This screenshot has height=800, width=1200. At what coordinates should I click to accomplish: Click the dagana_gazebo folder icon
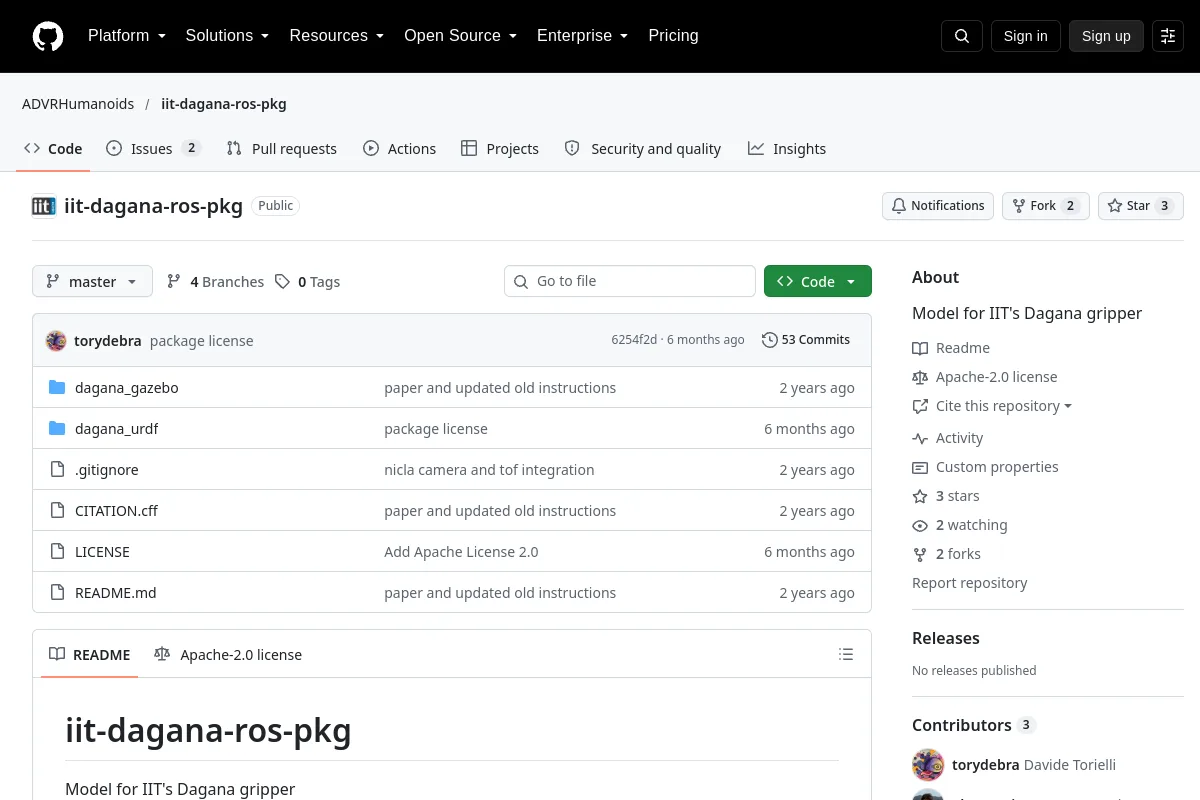point(57,387)
